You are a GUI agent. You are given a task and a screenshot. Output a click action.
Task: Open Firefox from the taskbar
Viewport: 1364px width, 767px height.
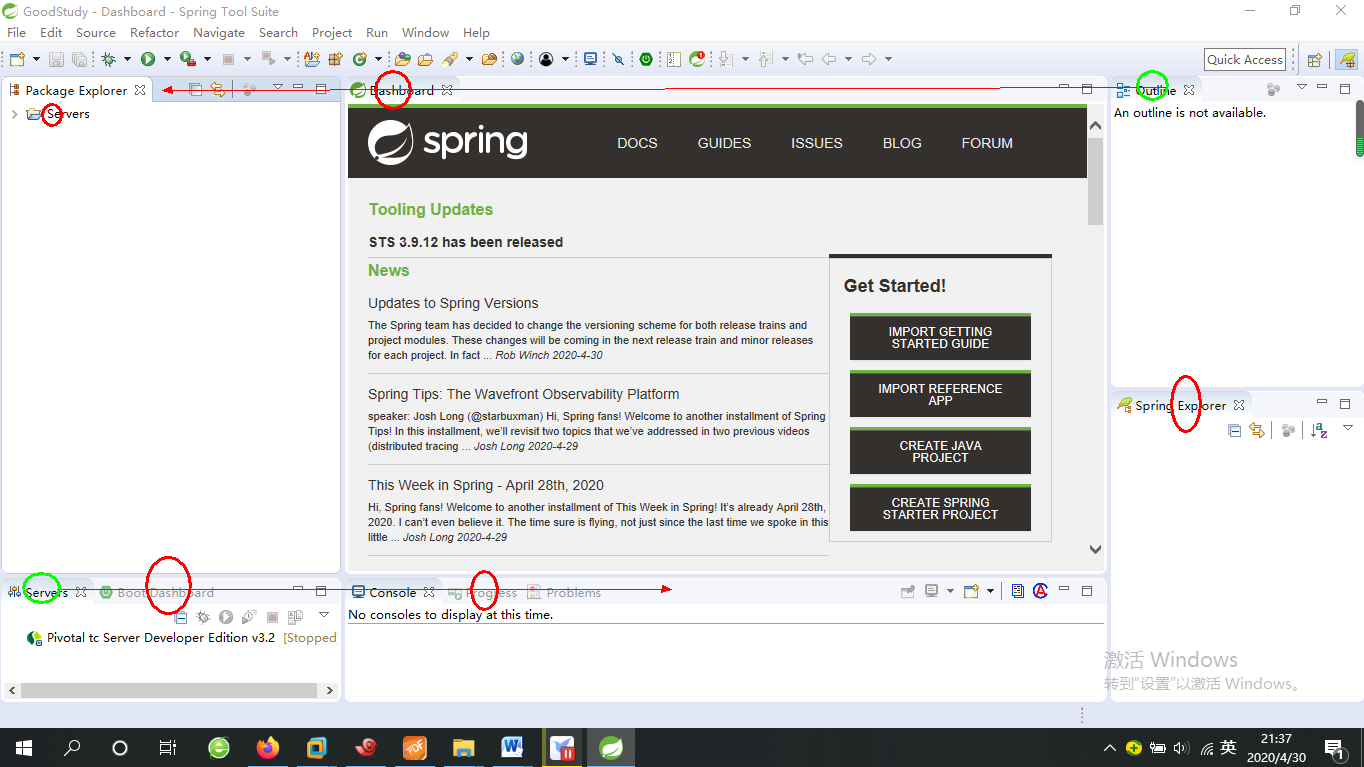click(x=267, y=747)
